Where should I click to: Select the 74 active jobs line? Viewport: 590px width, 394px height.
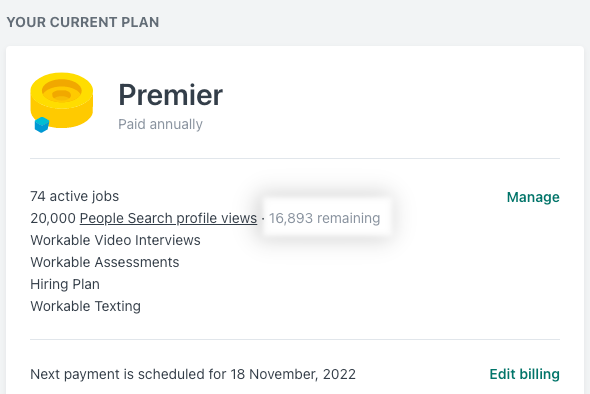(75, 196)
